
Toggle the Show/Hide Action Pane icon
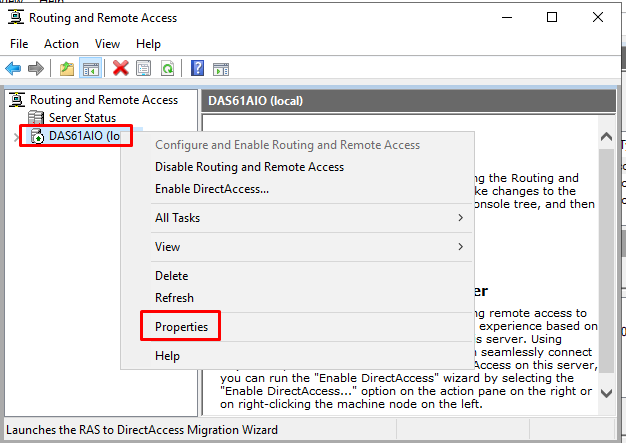221,69
